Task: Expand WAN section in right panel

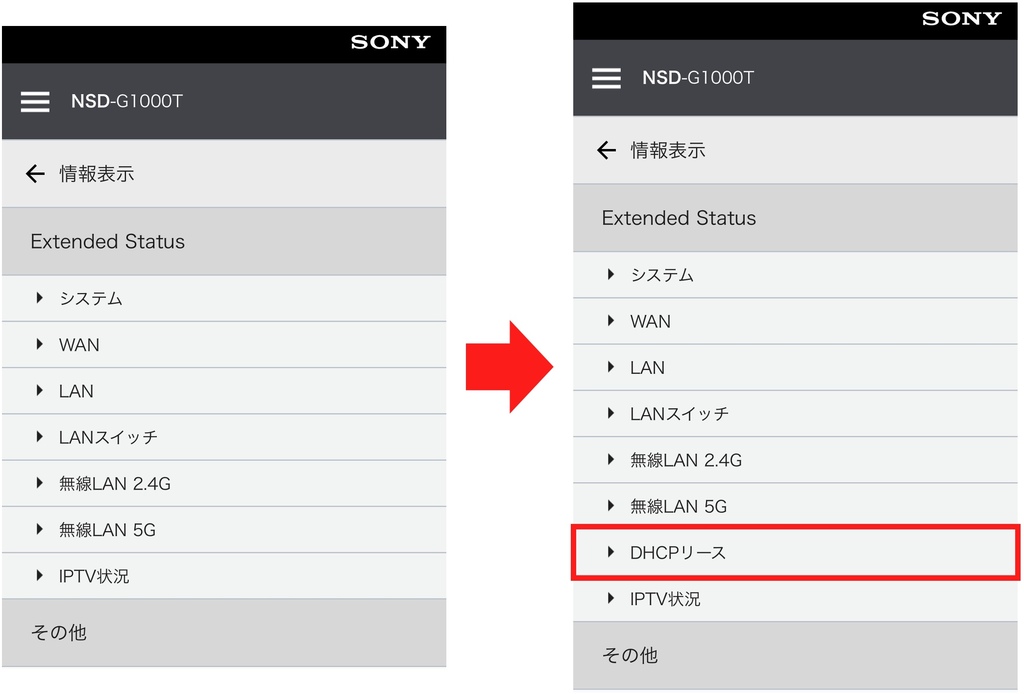Action: pyautogui.click(x=795, y=321)
